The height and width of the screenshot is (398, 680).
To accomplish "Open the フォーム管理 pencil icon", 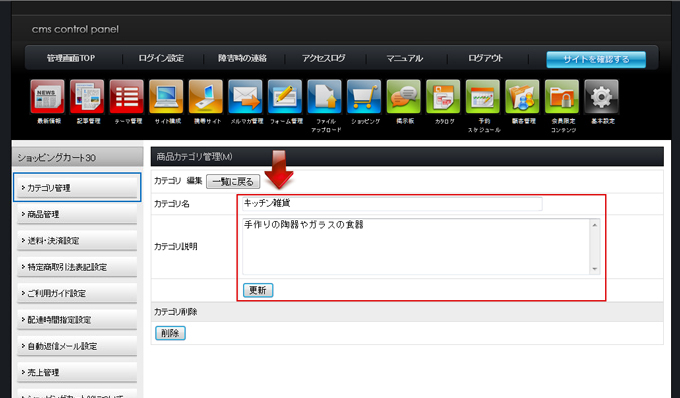I will tap(285, 96).
